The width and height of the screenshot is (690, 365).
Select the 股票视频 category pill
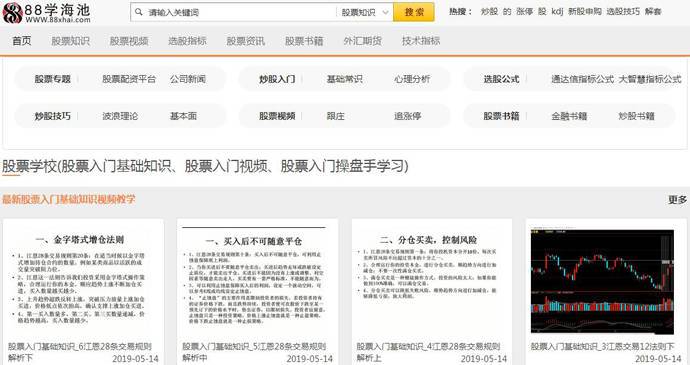277,116
